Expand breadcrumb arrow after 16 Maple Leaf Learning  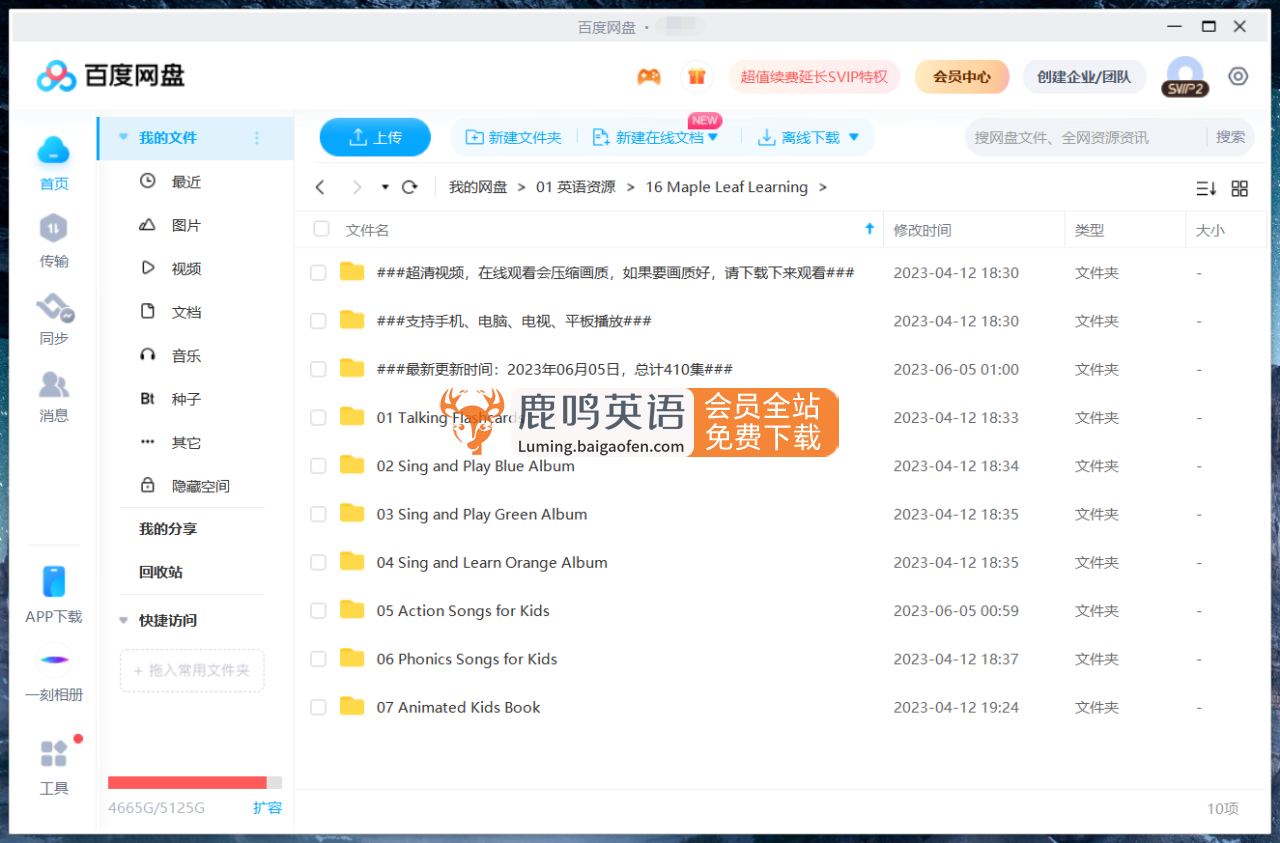click(x=823, y=187)
